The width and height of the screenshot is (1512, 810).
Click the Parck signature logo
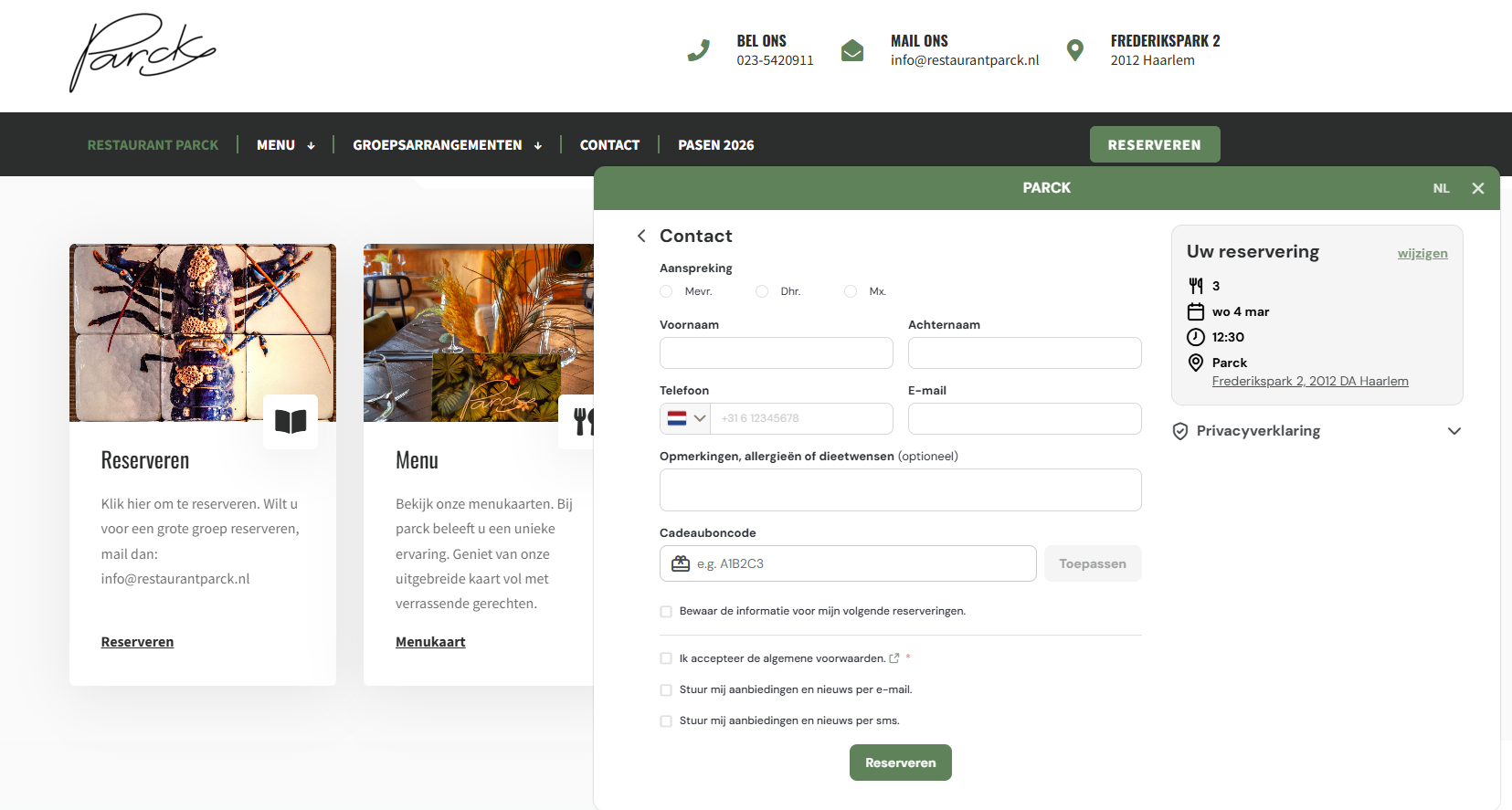(142, 53)
